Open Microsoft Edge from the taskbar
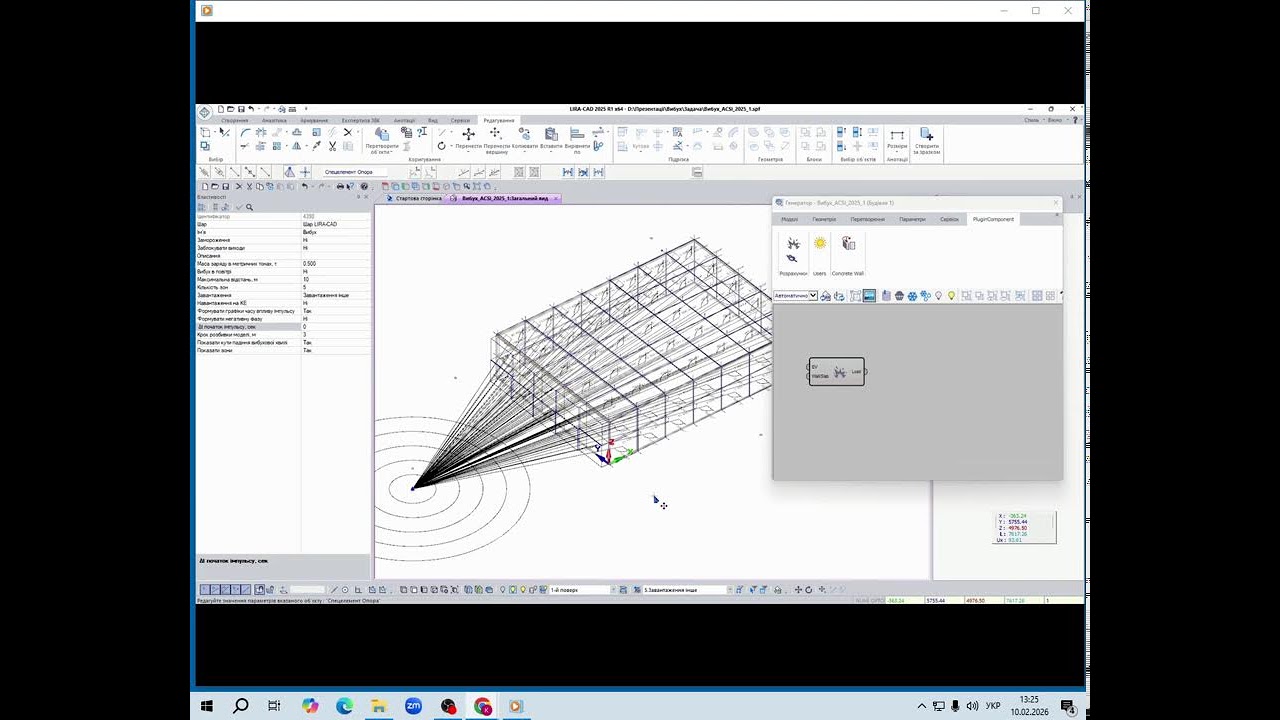 tap(344, 706)
